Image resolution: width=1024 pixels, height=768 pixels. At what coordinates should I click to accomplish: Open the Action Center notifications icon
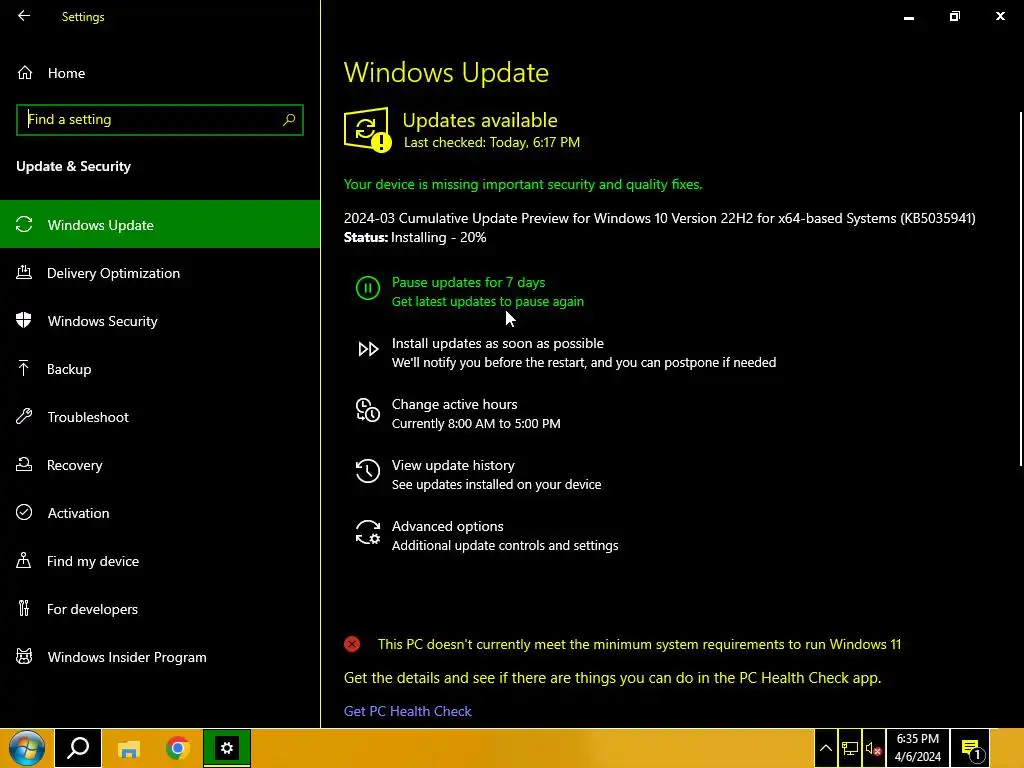972,748
